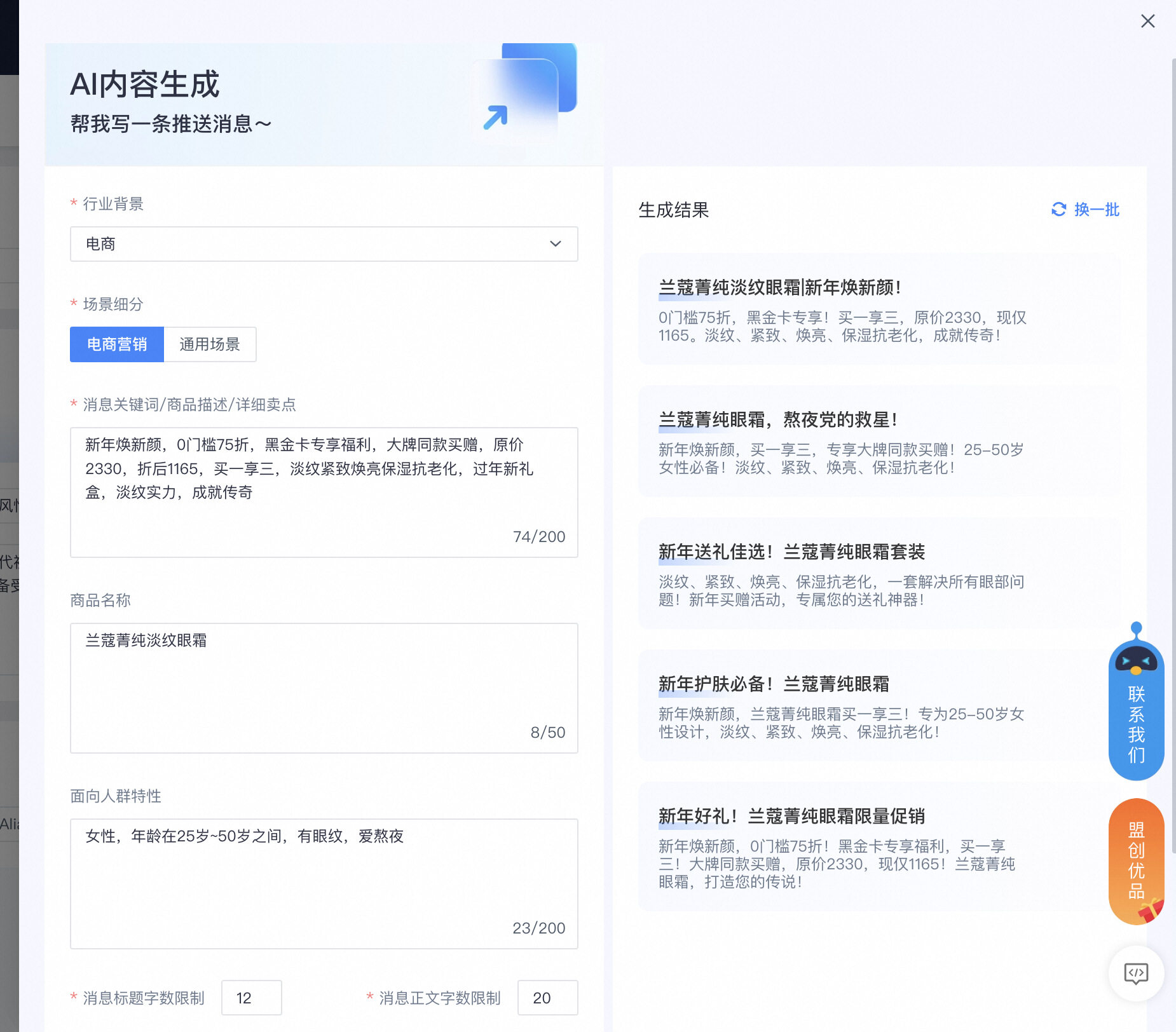Switch to the 通用场景 tab

(210, 344)
